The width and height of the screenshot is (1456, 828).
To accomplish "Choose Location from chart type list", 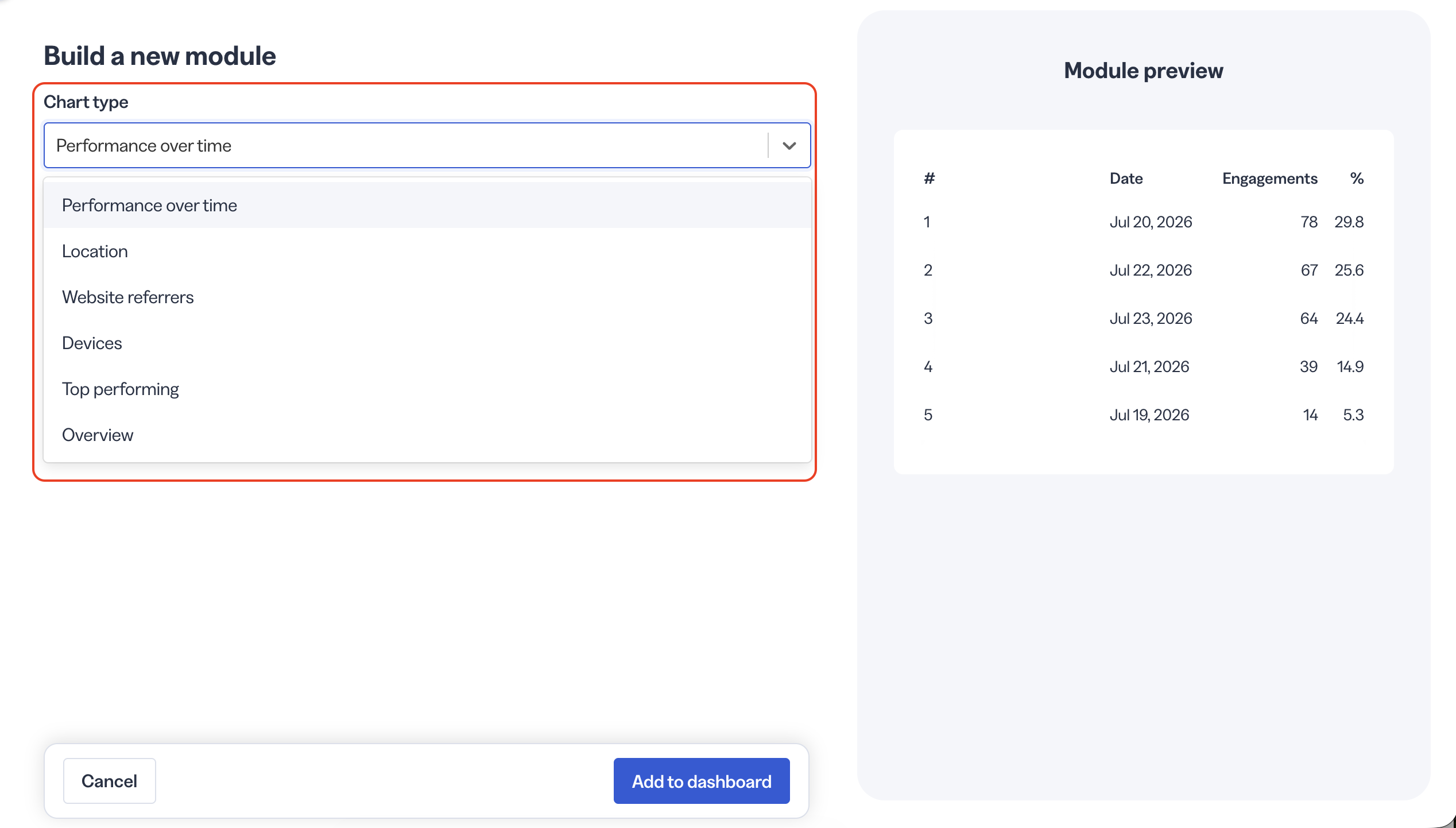I will point(427,251).
